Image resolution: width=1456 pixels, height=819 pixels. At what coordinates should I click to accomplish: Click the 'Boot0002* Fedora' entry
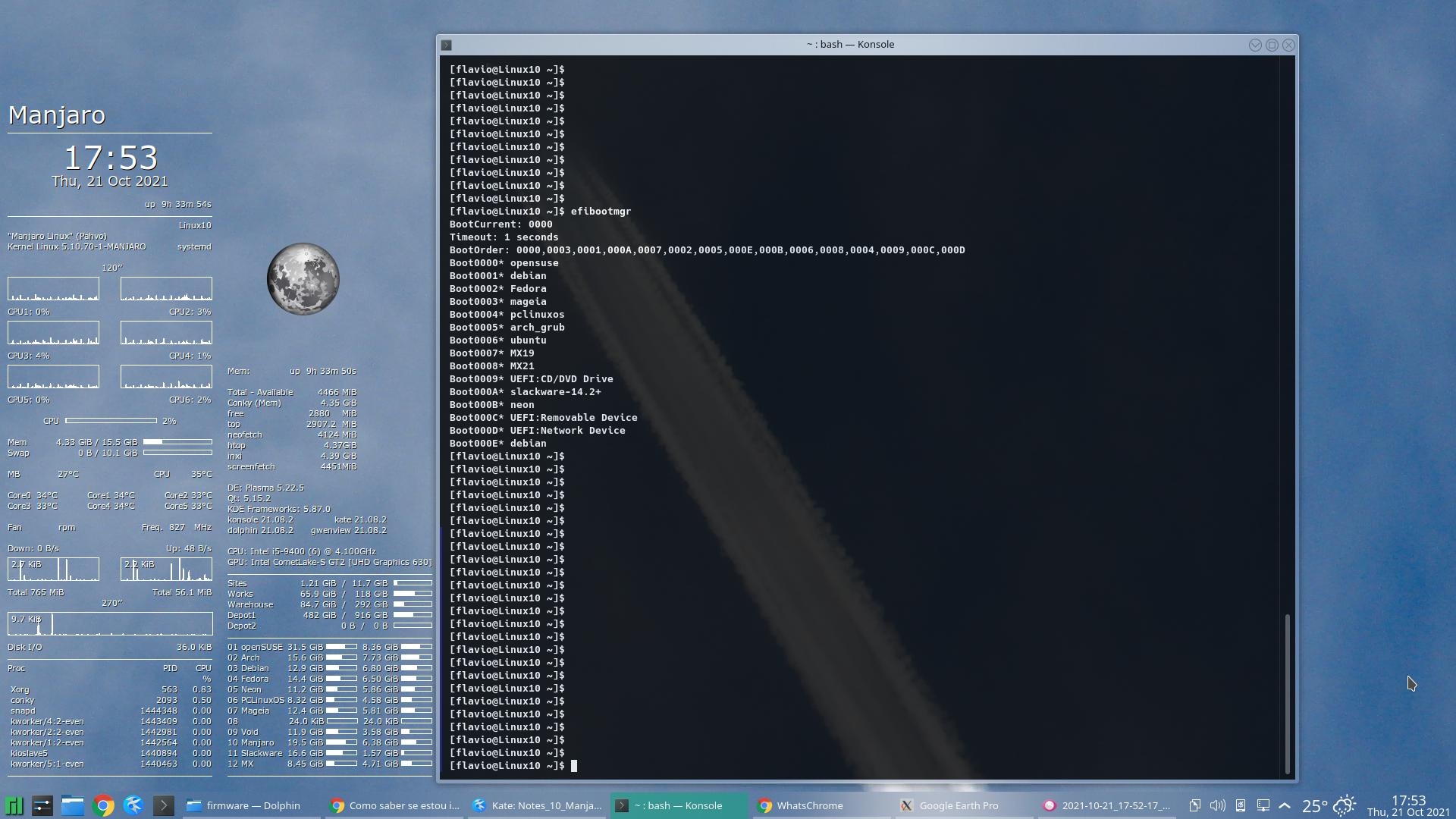click(x=497, y=289)
